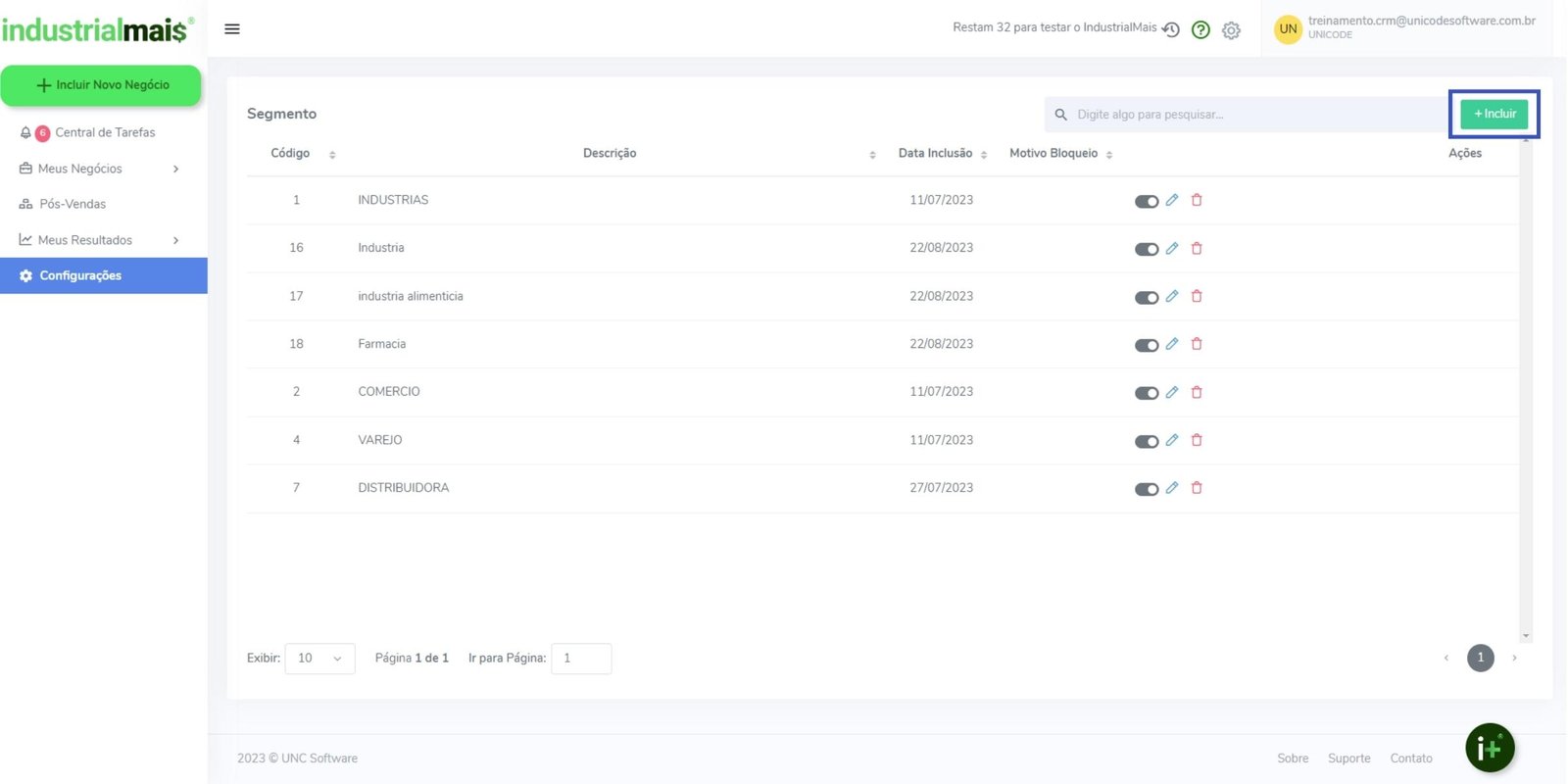Image resolution: width=1568 pixels, height=784 pixels.
Task: Go to Central de Tarefas
Action: click(x=104, y=132)
